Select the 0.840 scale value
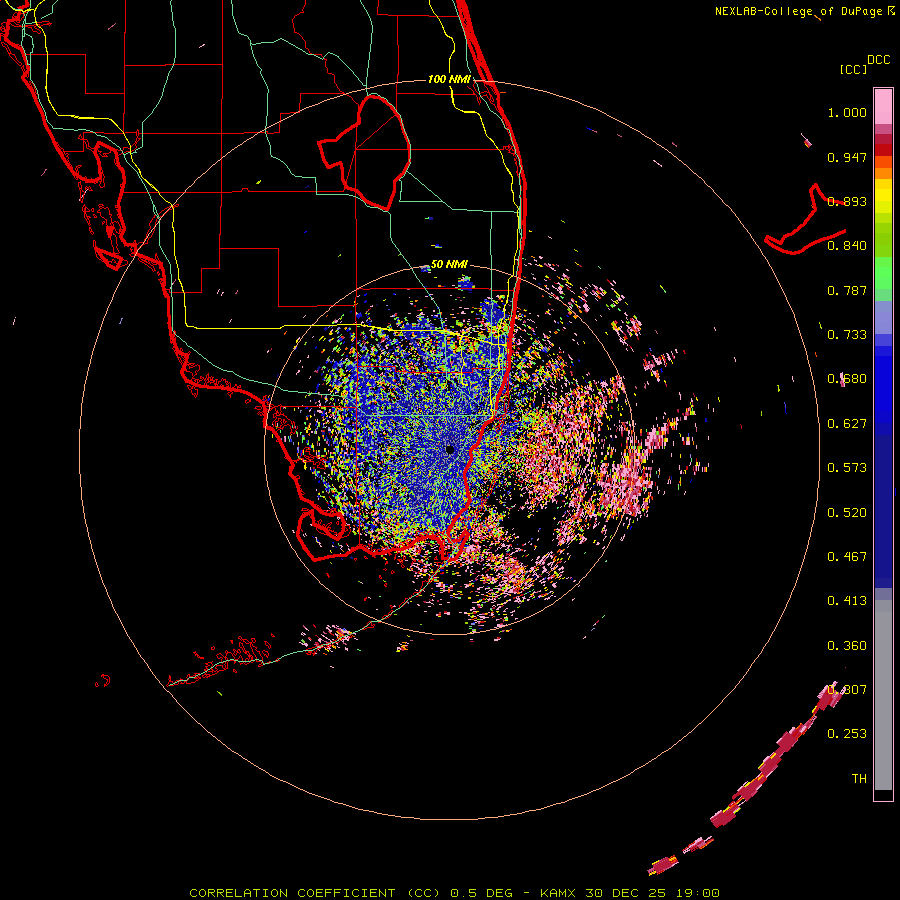 pyautogui.click(x=847, y=246)
